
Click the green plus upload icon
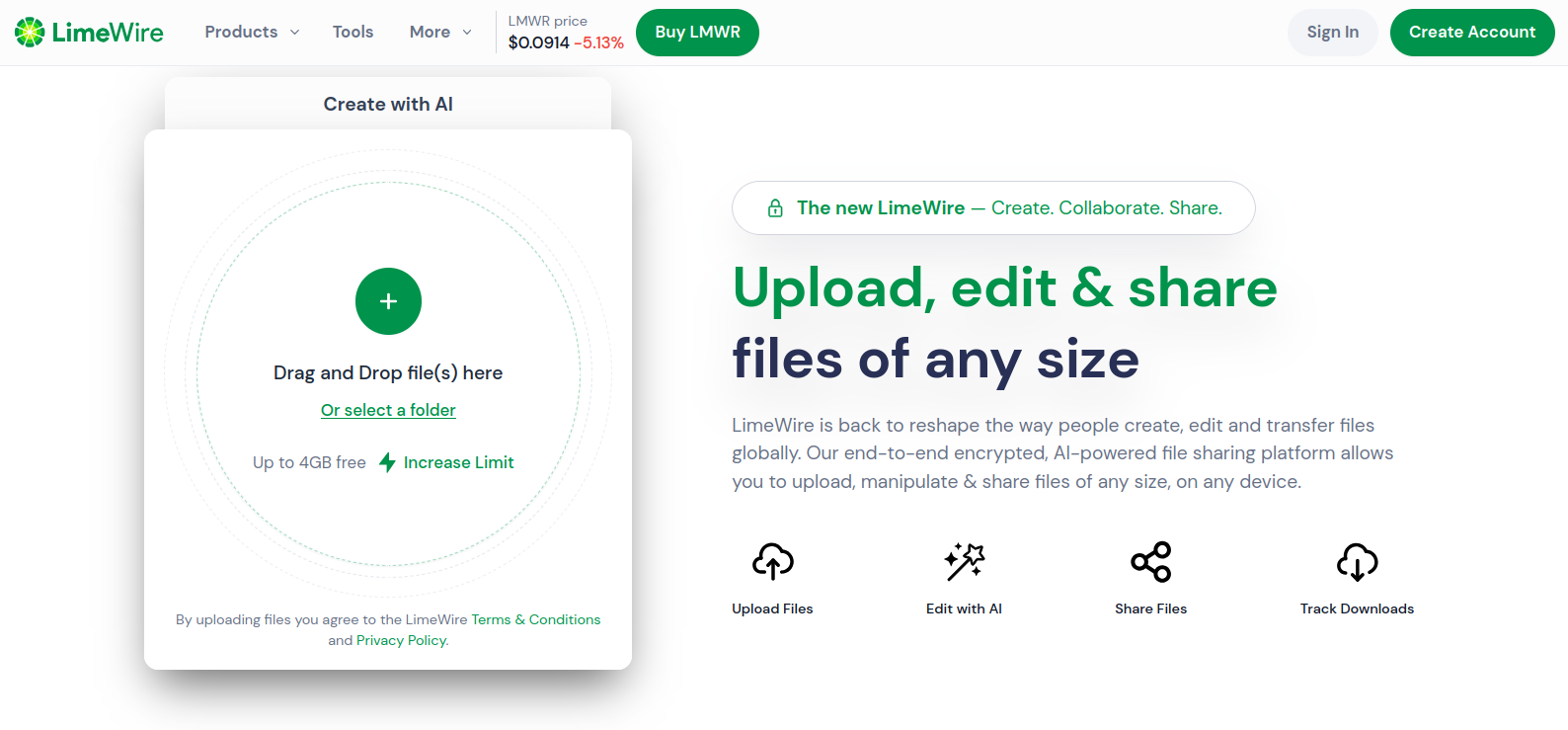pyautogui.click(x=388, y=301)
